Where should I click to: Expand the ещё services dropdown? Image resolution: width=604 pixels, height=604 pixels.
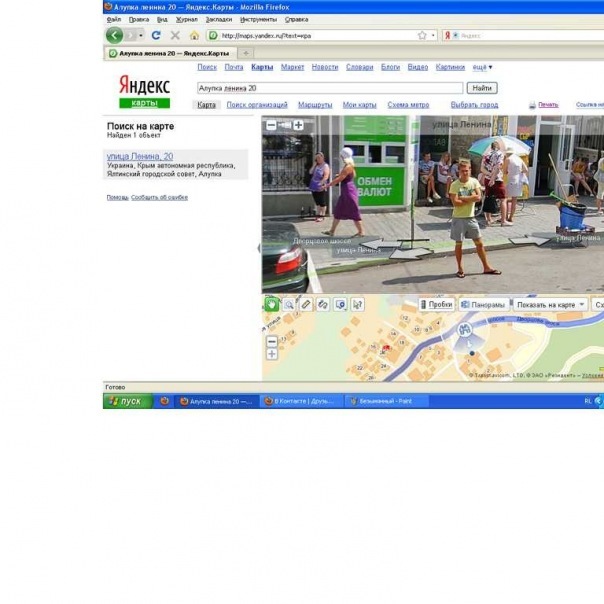pyautogui.click(x=482, y=67)
